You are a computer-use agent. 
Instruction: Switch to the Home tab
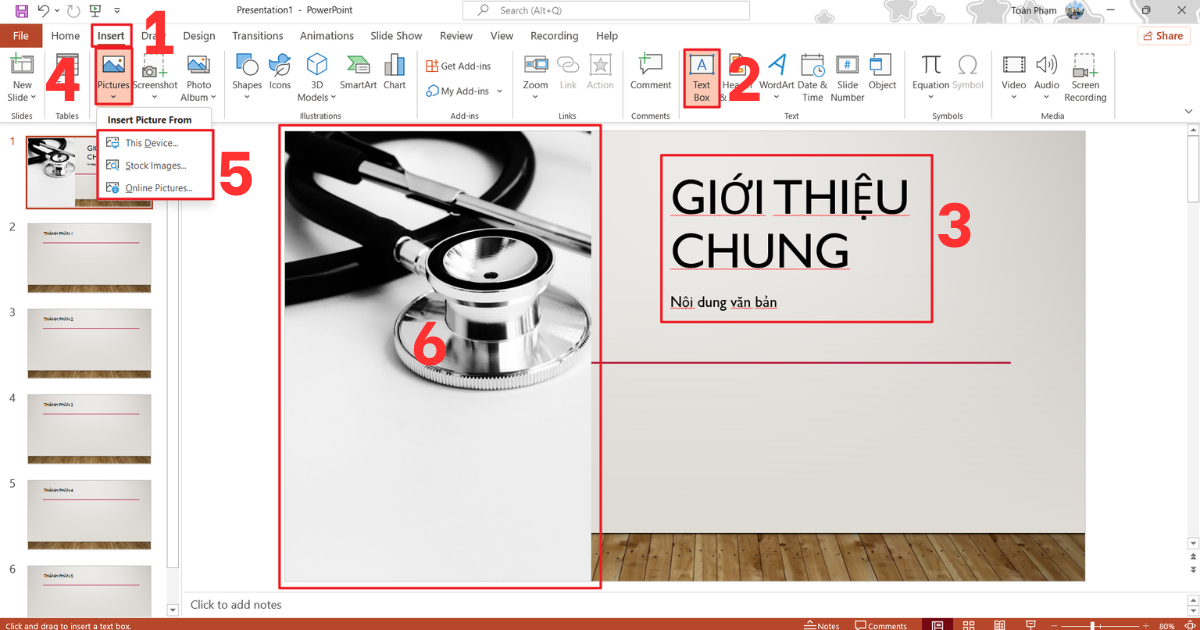(x=65, y=36)
